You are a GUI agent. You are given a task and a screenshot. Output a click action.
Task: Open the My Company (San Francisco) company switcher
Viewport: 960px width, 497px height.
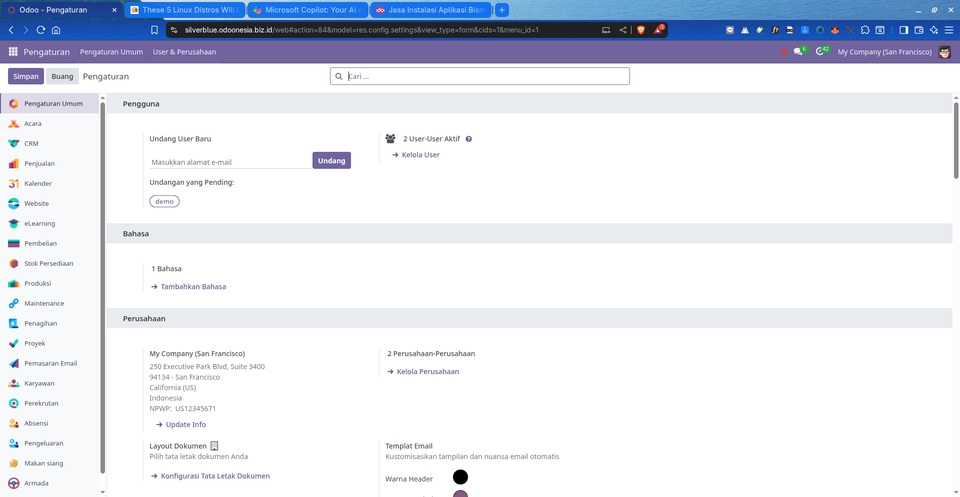(x=884, y=51)
